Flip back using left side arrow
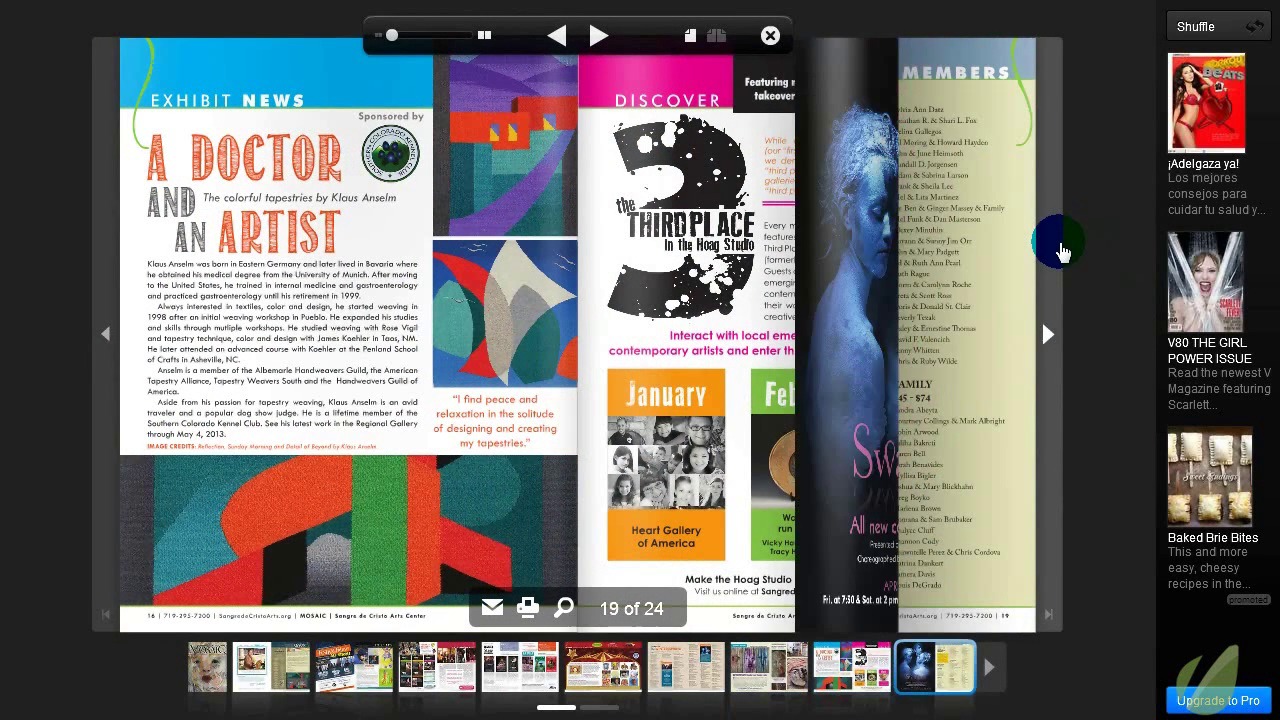Screen dimensions: 1280x720 (105, 334)
